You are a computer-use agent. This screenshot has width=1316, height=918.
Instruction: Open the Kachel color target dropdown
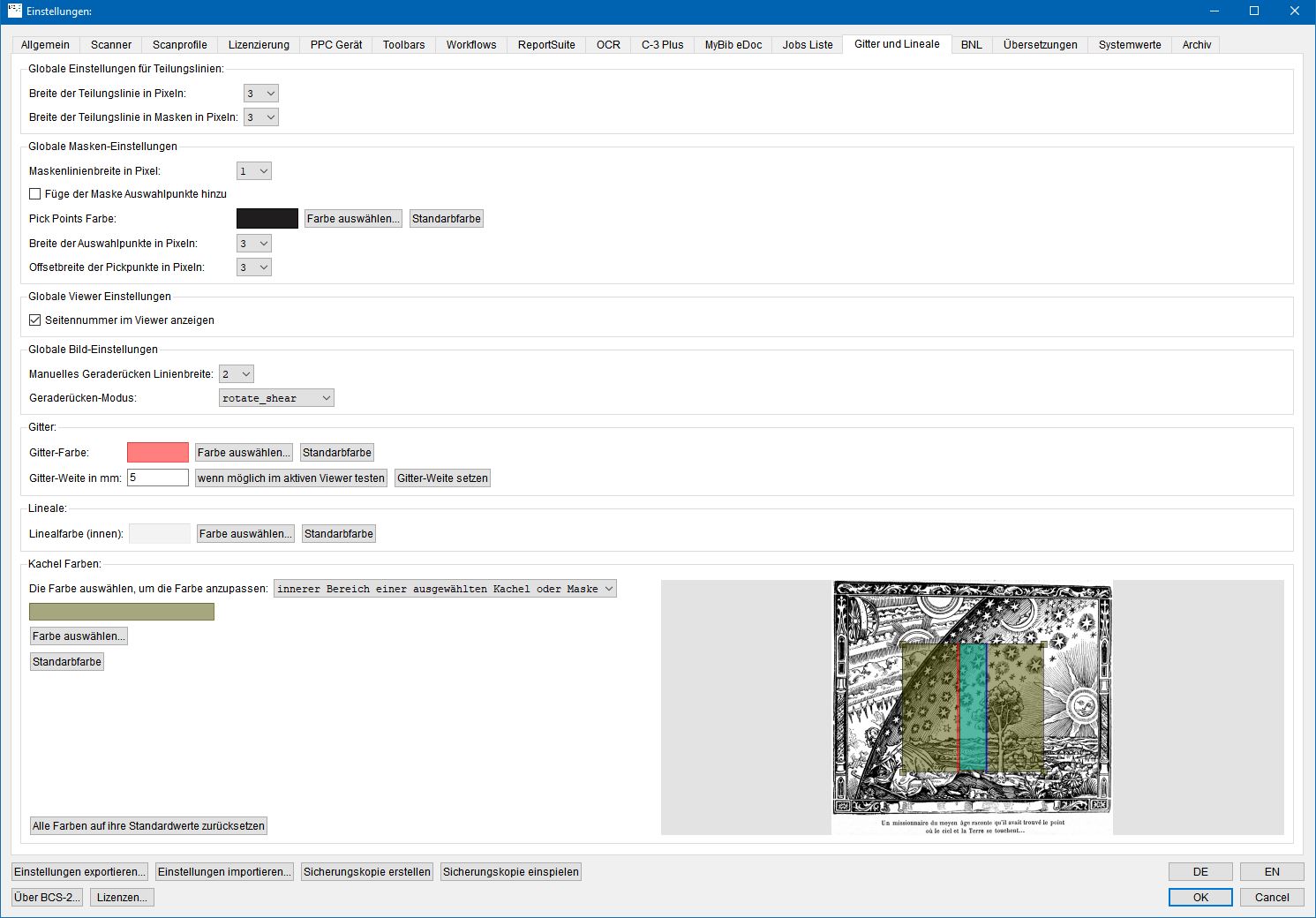pyautogui.click(x=445, y=589)
